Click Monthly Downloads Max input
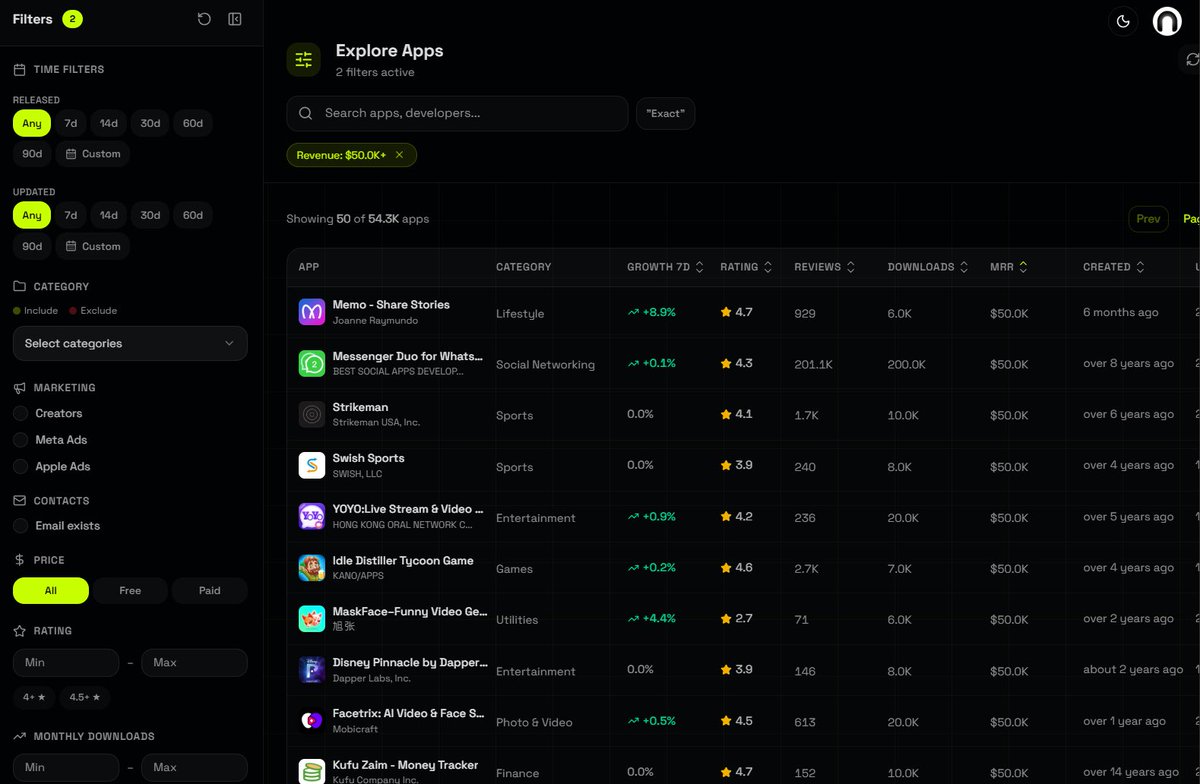 [x=194, y=767]
